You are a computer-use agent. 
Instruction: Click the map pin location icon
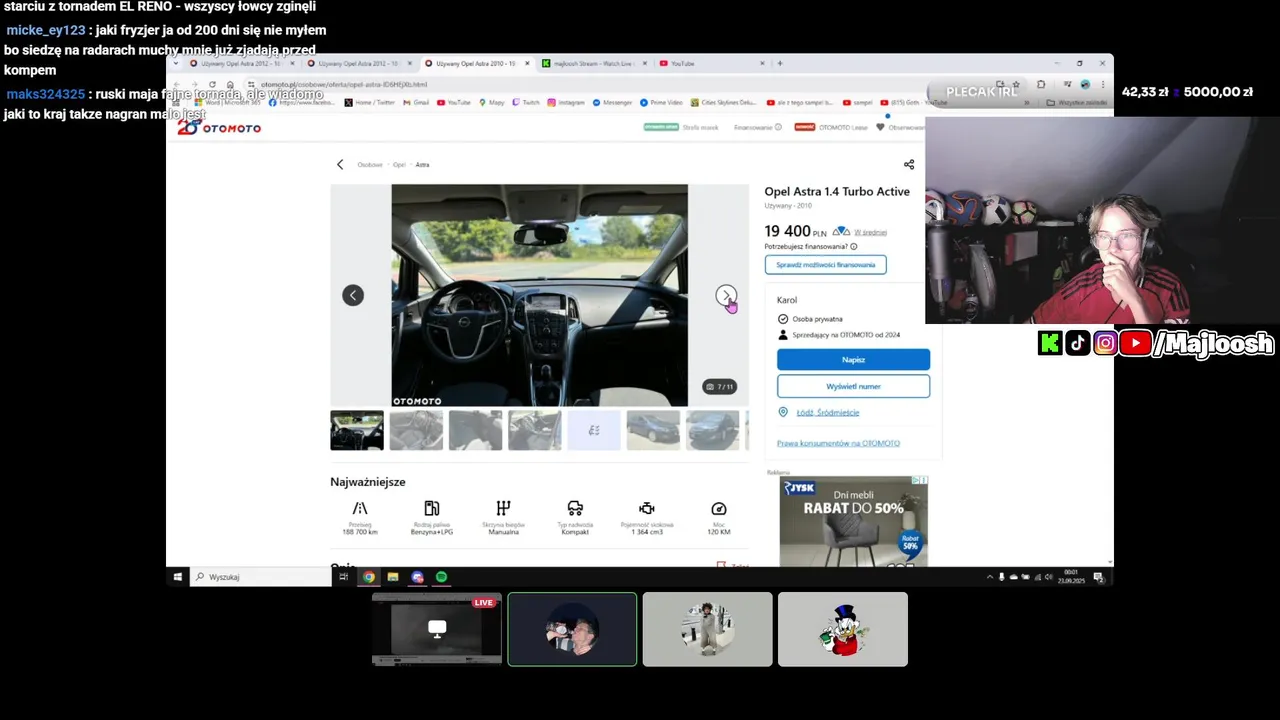tap(784, 412)
